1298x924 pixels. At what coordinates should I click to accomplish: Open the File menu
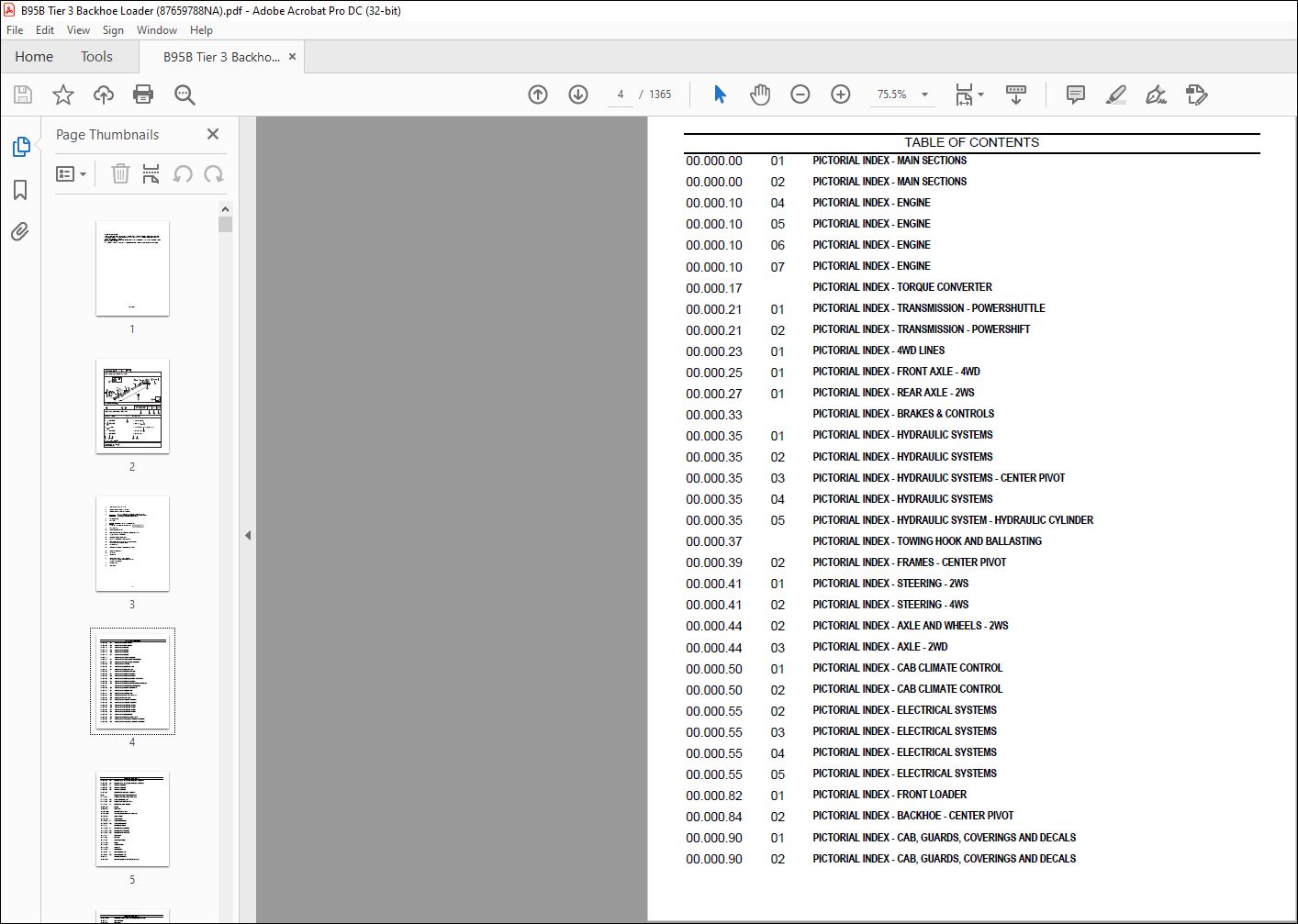coord(15,30)
